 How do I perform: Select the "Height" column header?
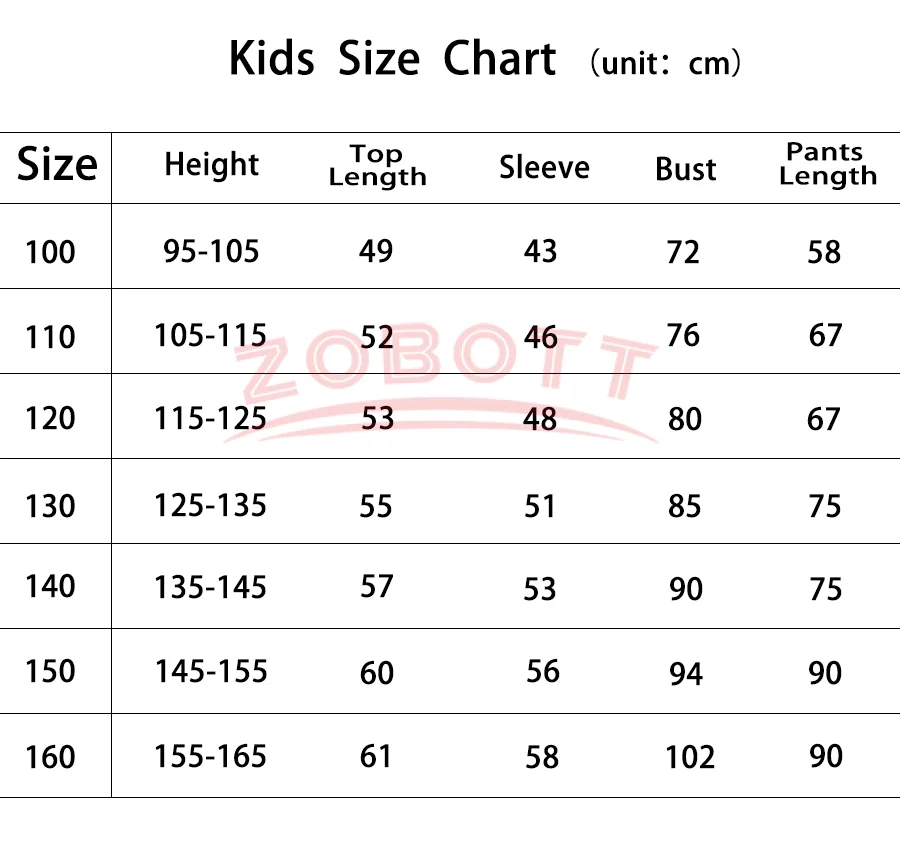211,165
